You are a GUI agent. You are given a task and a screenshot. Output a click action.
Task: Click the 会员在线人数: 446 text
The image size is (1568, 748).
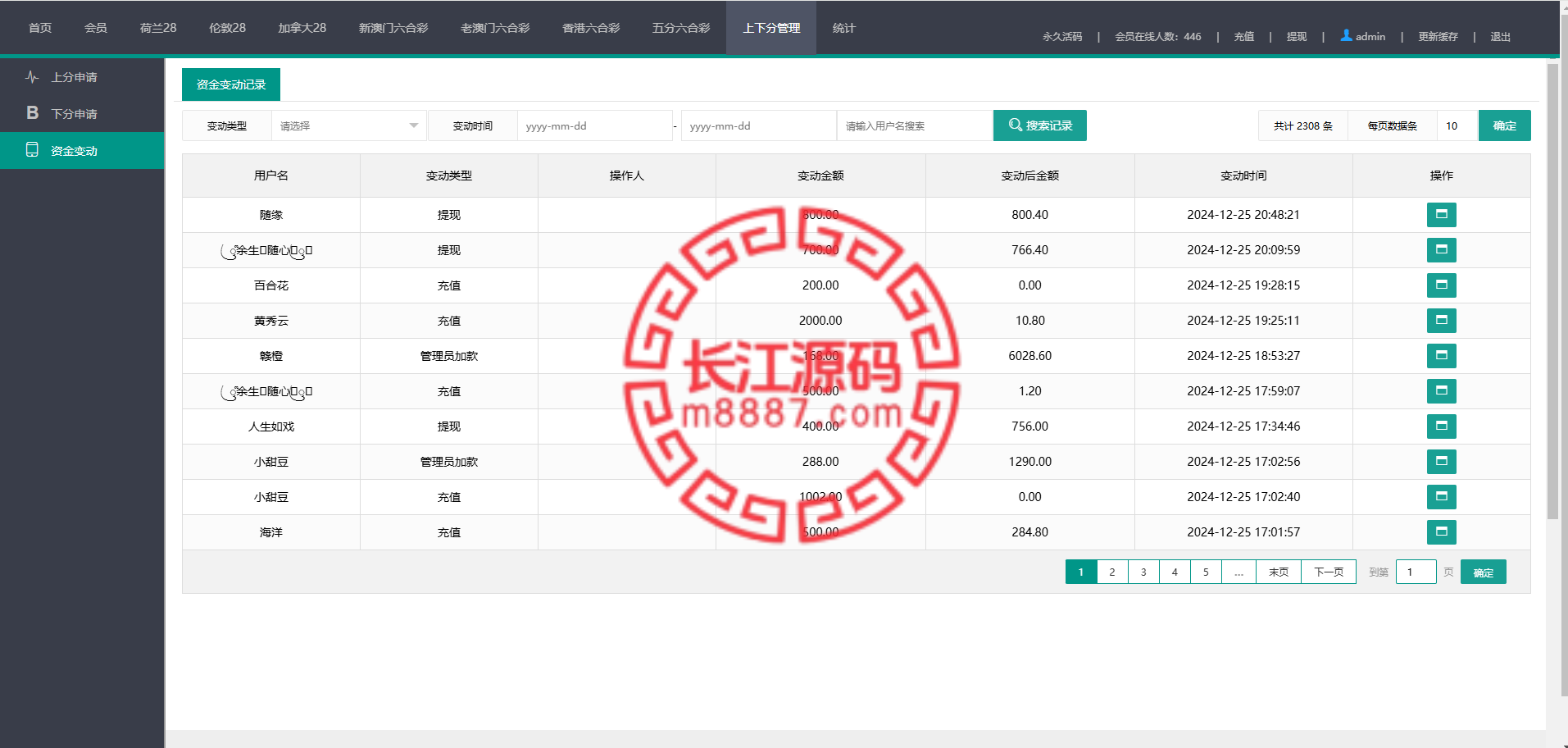click(x=1157, y=37)
